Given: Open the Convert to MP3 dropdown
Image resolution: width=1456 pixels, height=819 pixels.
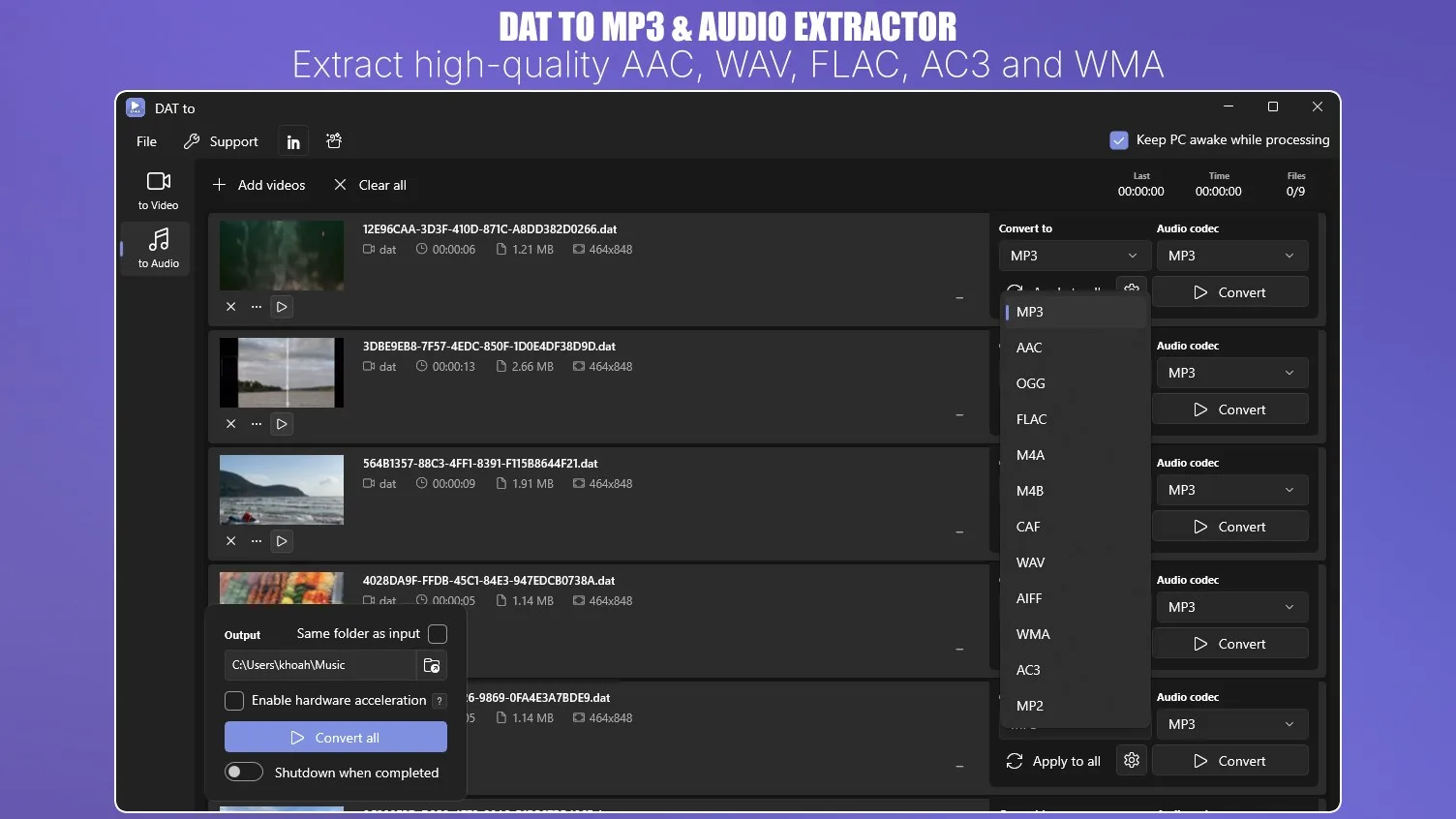Looking at the screenshot, I should [x=1075, y=256].
